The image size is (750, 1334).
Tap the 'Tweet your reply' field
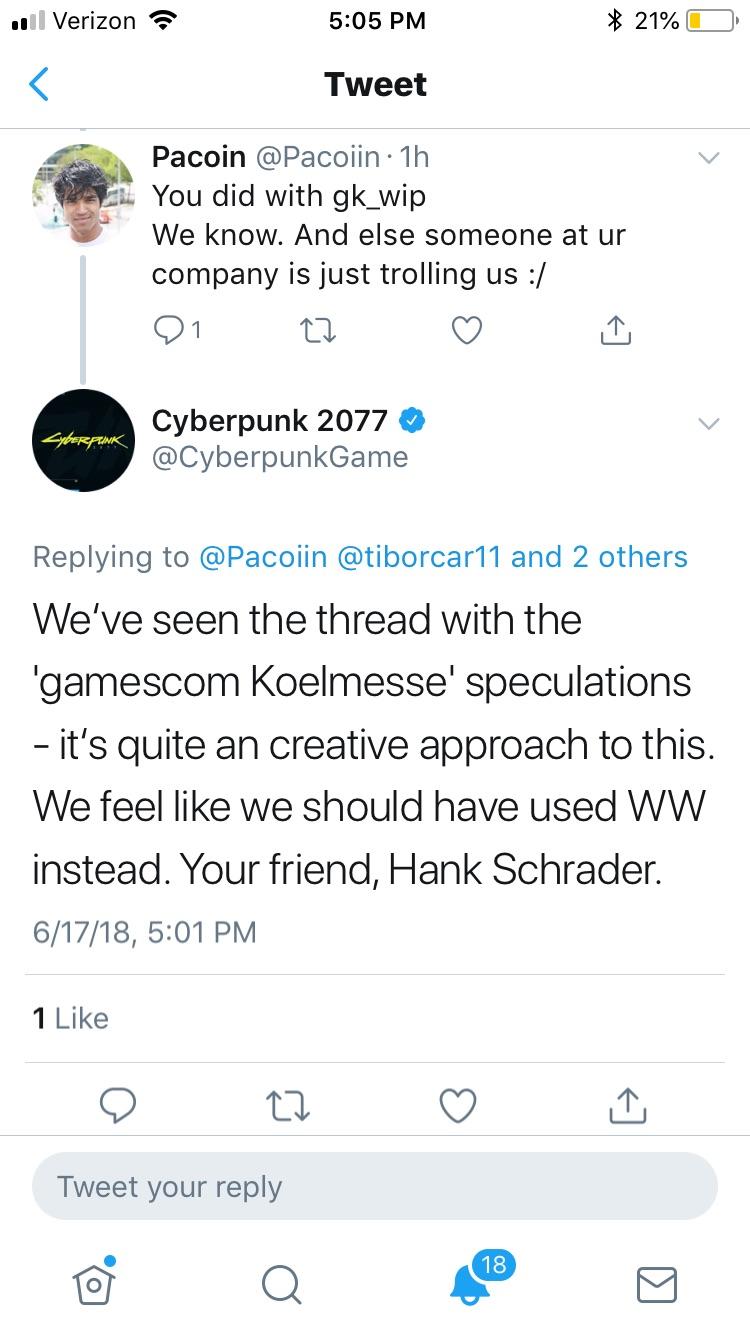(x=375, y=1186)
